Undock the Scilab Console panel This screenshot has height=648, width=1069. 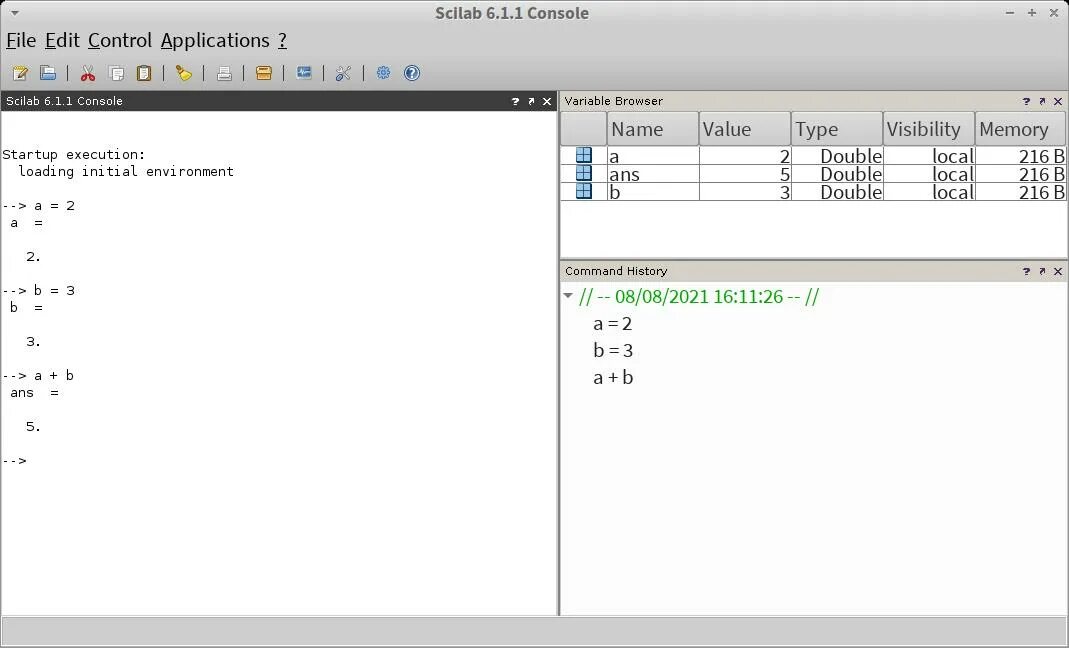(531, 101)
